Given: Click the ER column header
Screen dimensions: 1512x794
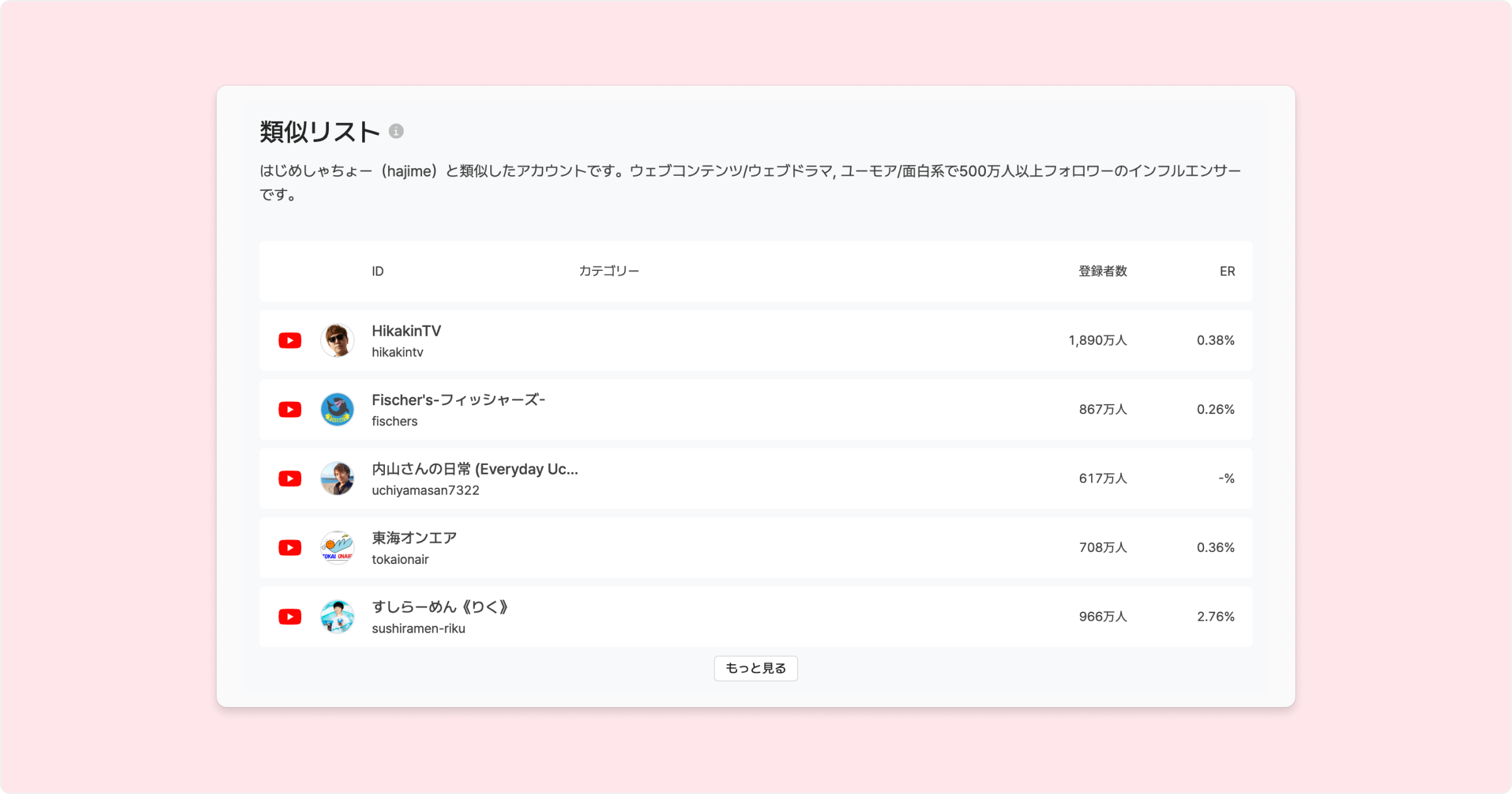Looking at the screenshot, I should point(1227,271).
